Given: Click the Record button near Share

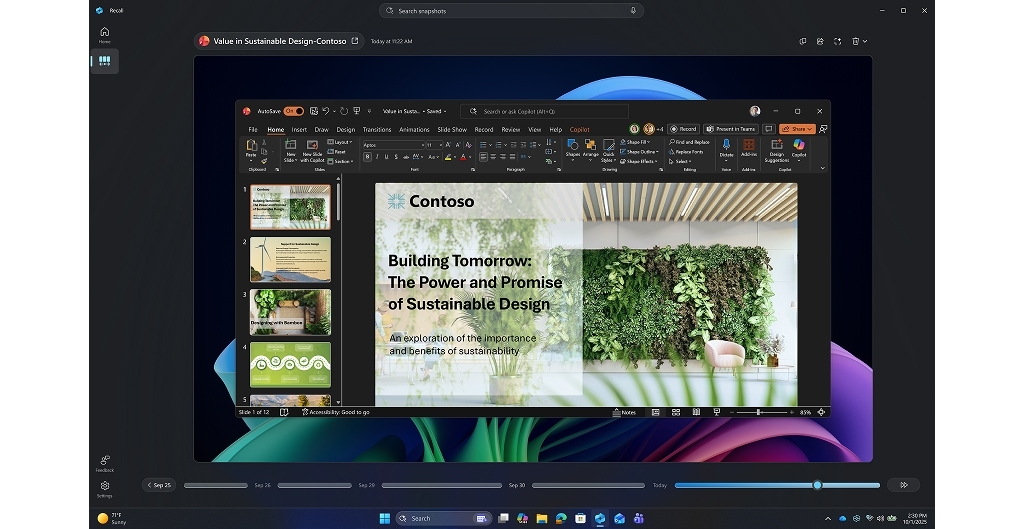Looking at the screenshot, I should (x=684, y=129).
